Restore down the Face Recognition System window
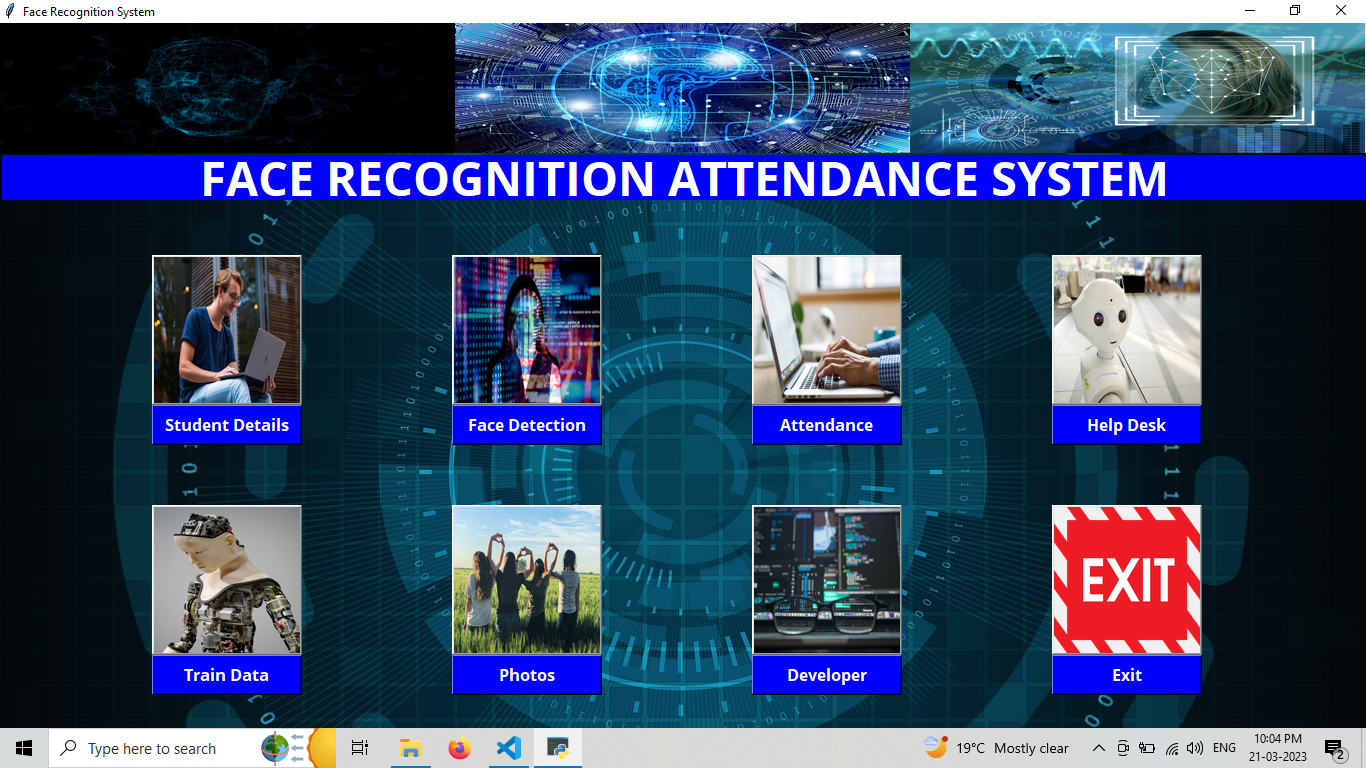The width and height of the screenshot is (1366, 768). [x=1296, y=11]
